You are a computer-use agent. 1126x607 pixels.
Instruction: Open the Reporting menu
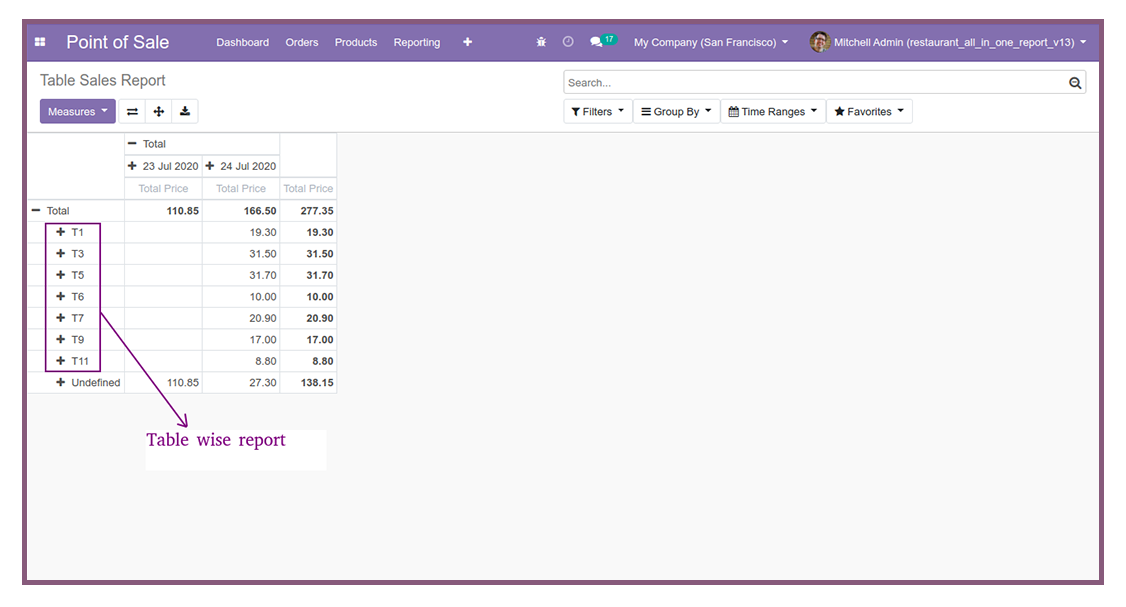coord(417,42)
